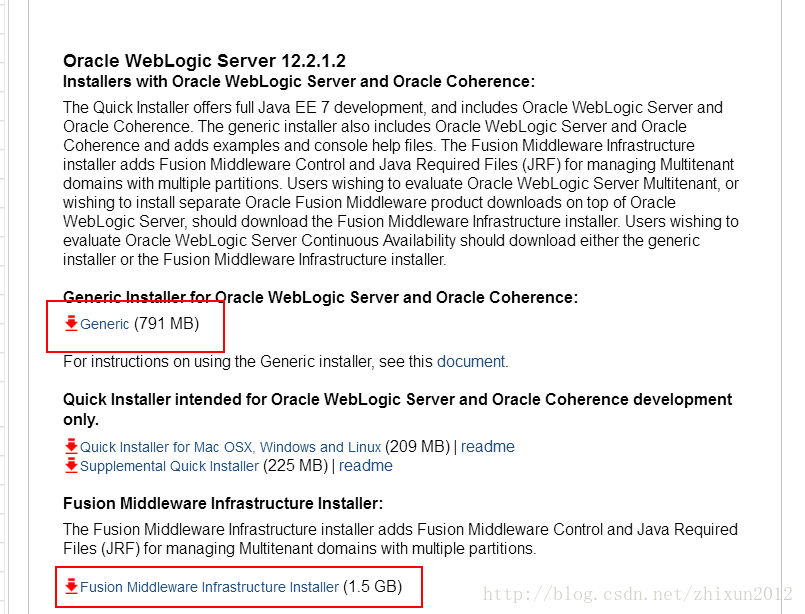
Task: Click the Quick Installer section heading
Action: [400, 398]
